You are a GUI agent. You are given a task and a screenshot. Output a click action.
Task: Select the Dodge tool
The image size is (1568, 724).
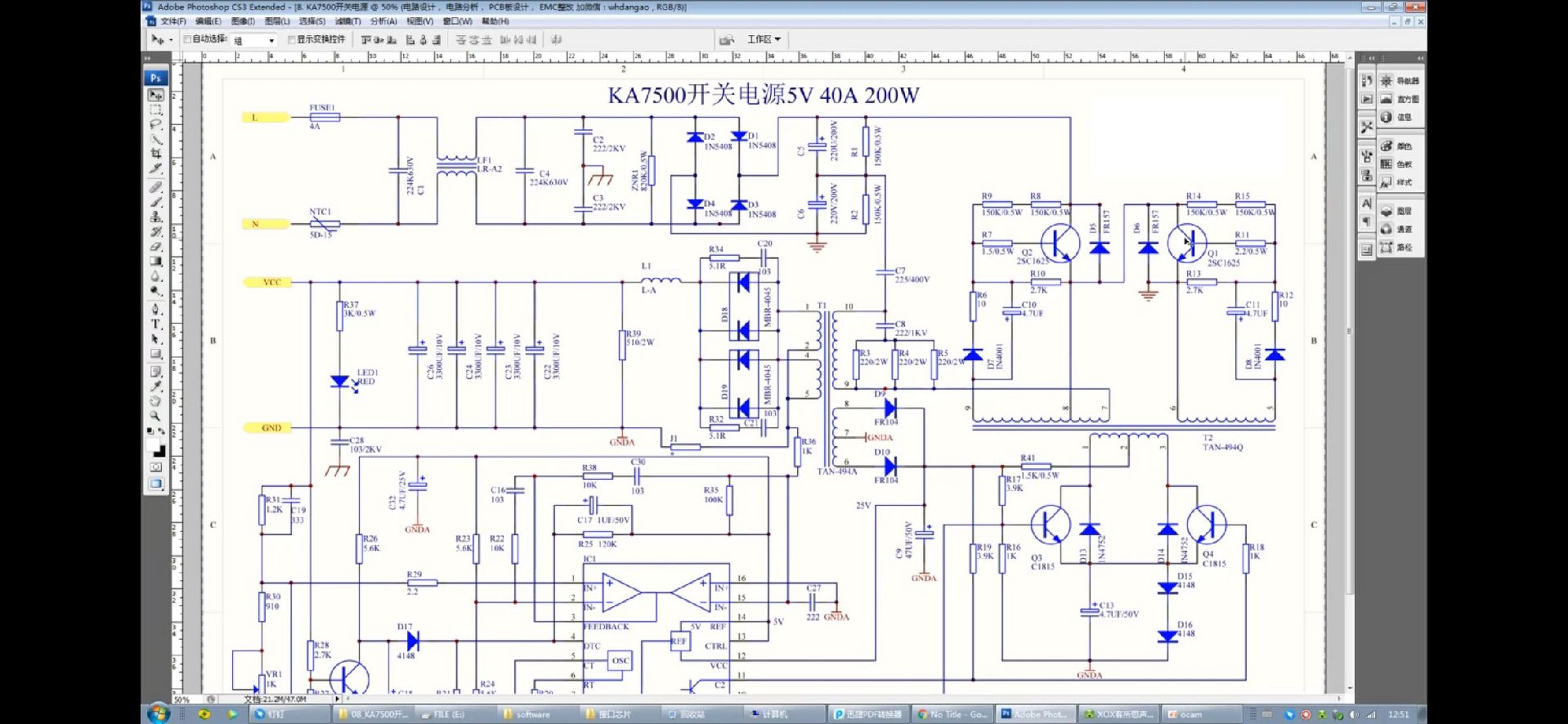click(156, 291)
